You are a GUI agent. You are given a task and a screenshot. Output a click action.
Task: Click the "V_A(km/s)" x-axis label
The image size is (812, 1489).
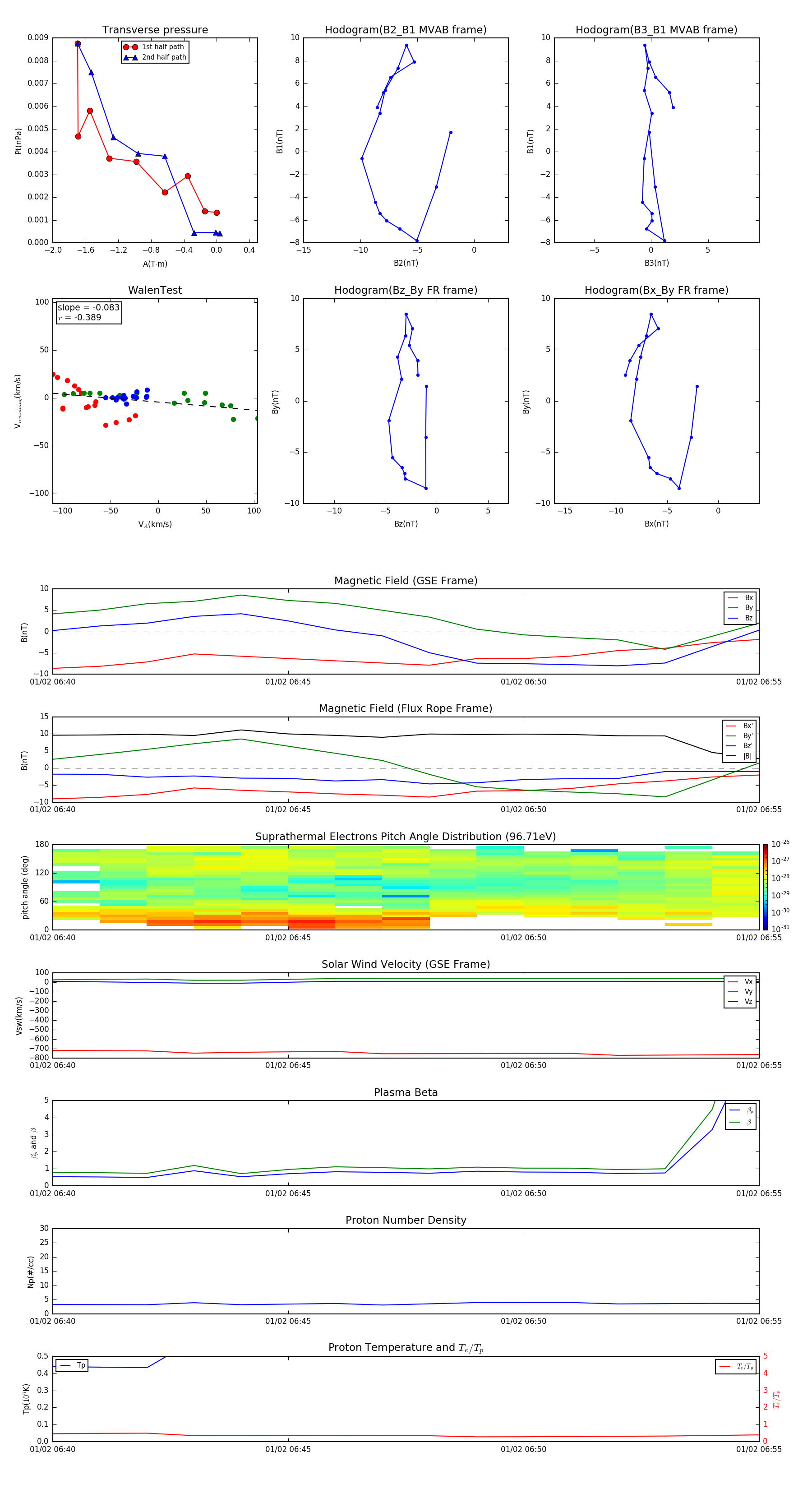coord(155,524)
